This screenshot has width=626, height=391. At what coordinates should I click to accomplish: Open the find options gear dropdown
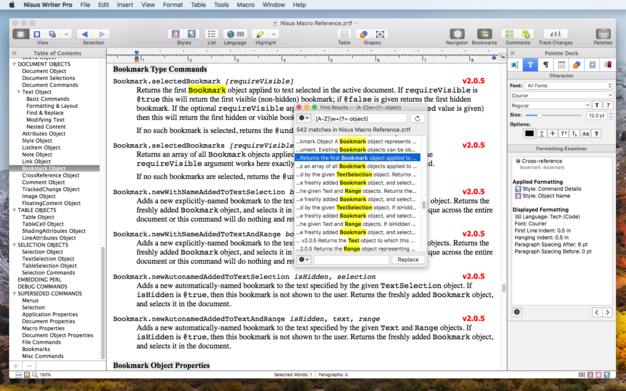[x=303, y=118]
